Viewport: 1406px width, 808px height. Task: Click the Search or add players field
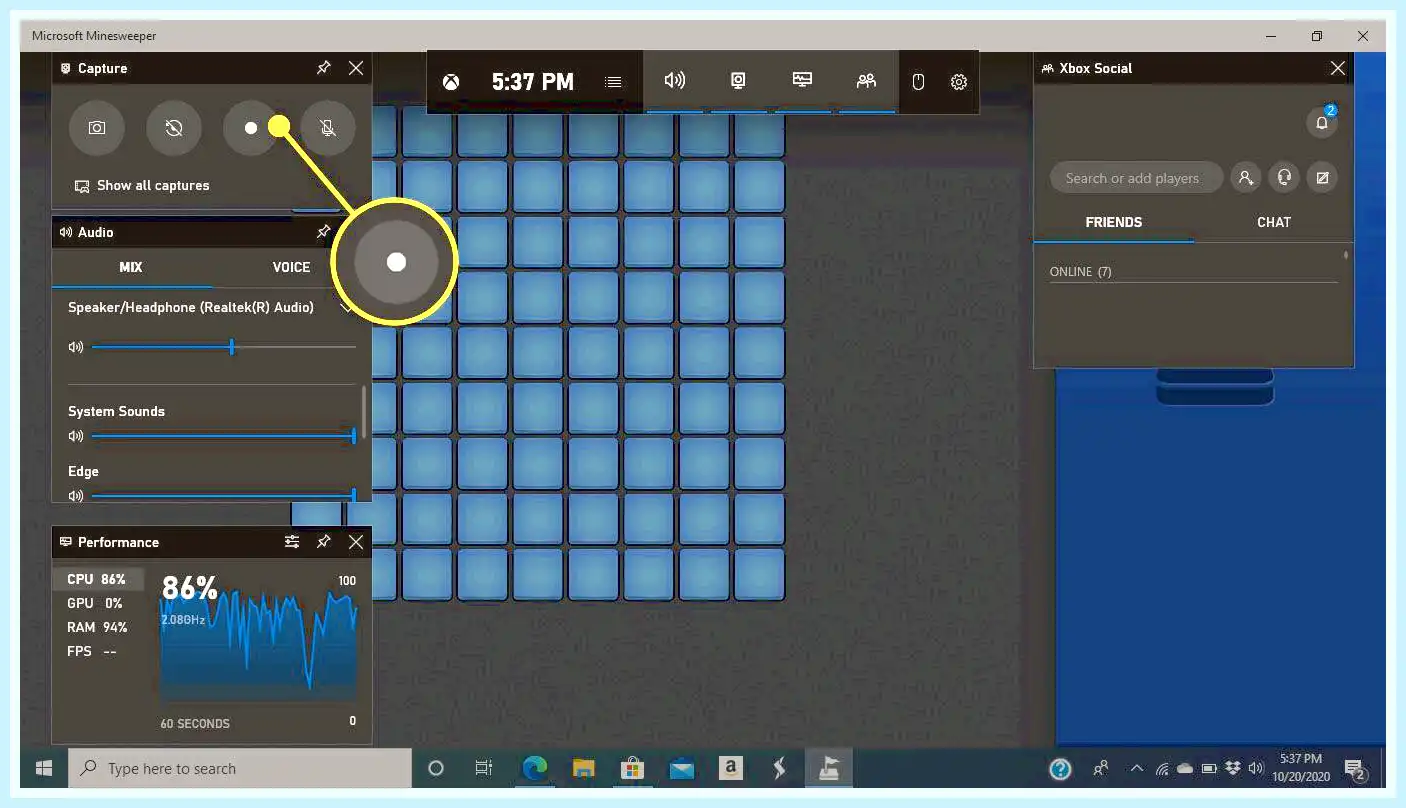(1137, 178)
